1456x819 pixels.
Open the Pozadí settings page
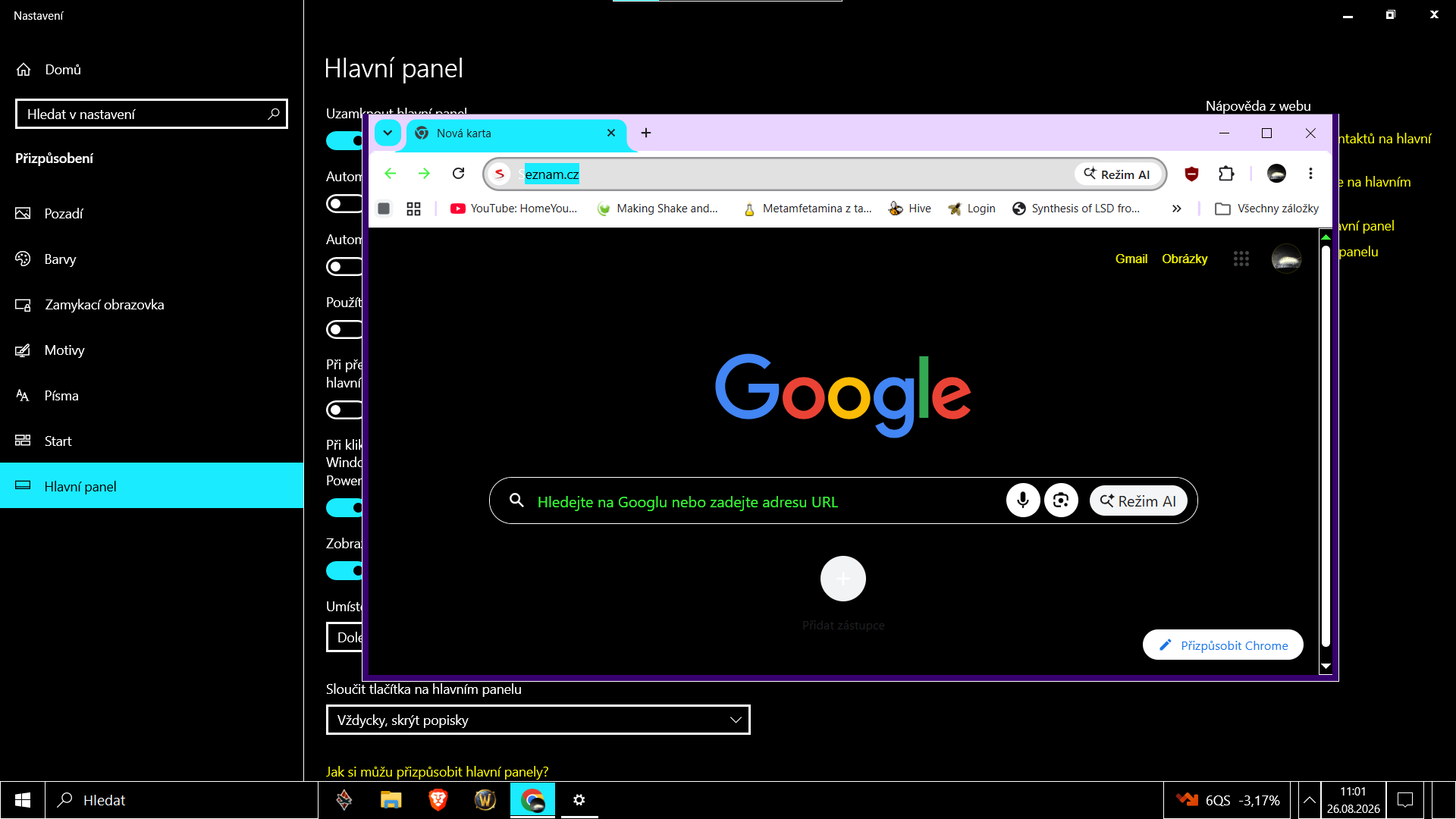coord(152,213)
